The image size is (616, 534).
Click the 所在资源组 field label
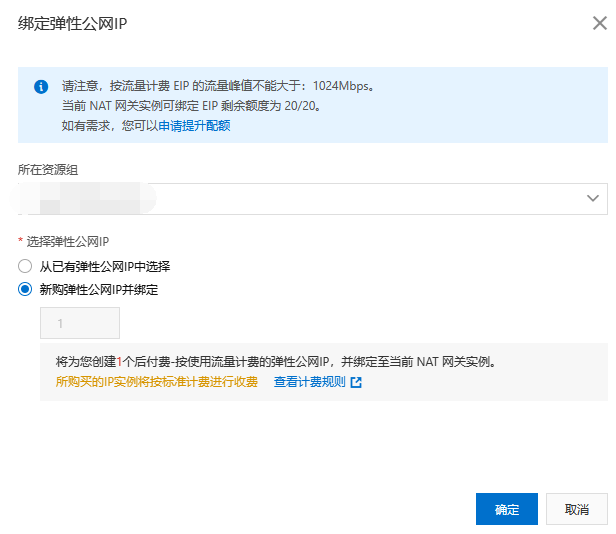coord(48,169)
